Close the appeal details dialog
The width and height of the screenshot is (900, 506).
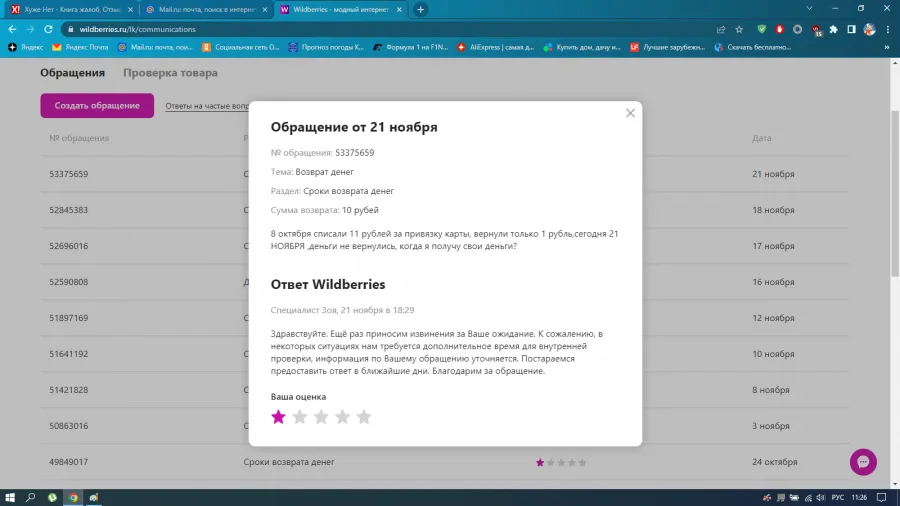click(630, 113)
